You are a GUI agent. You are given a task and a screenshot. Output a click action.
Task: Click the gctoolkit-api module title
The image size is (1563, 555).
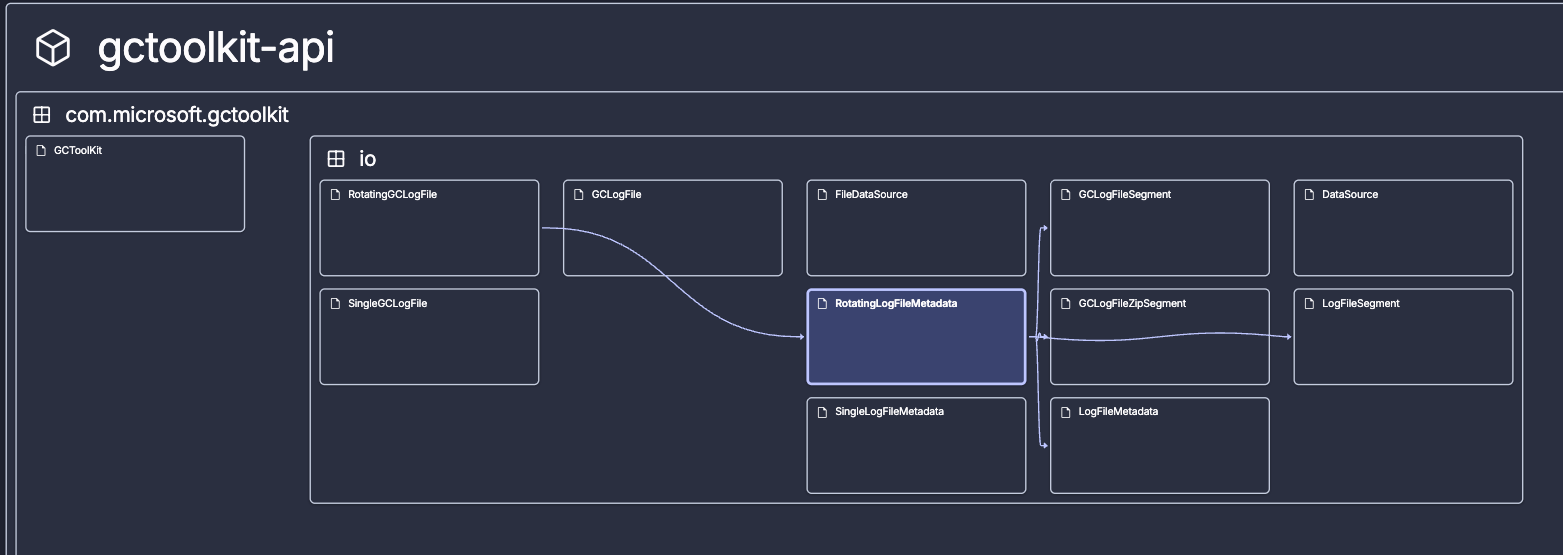click(x=216, y=49)
